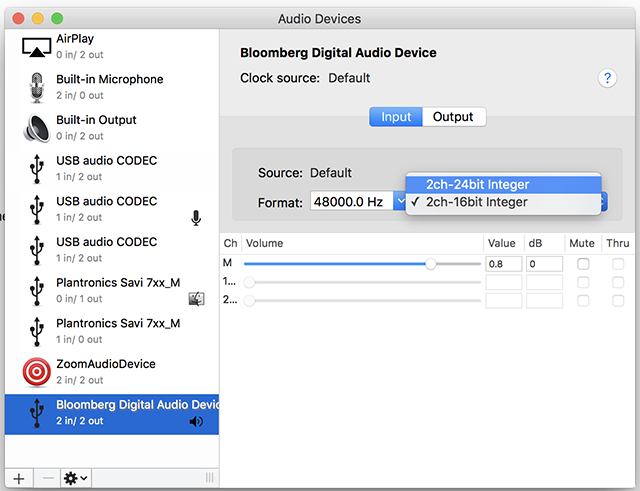Click the sidebar resize grip handle
This screenshot has width=640, height=491.
[209, 478]
